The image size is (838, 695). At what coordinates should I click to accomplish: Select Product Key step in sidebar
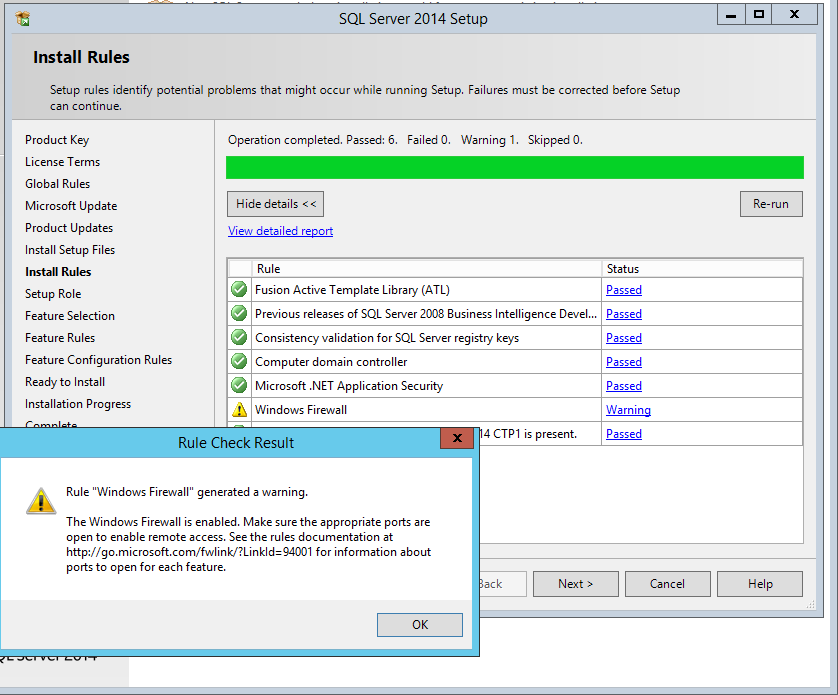[57, 140]
